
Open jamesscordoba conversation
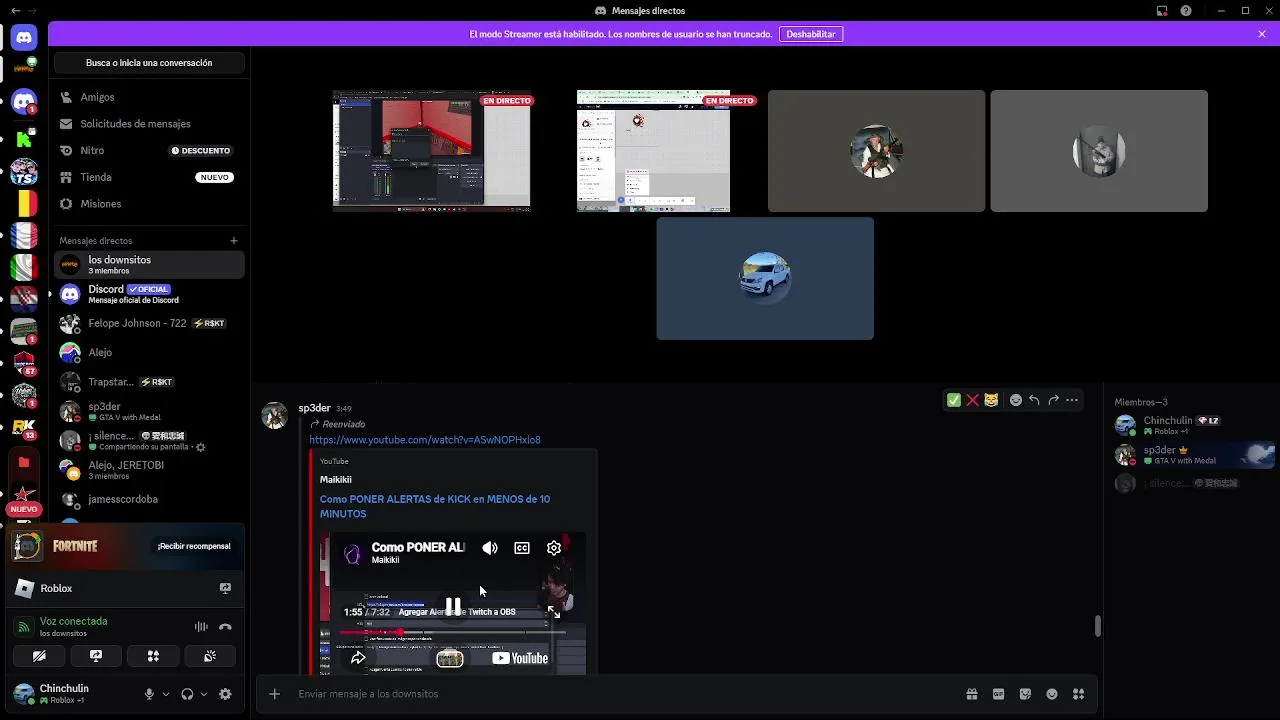coord(149,499)
